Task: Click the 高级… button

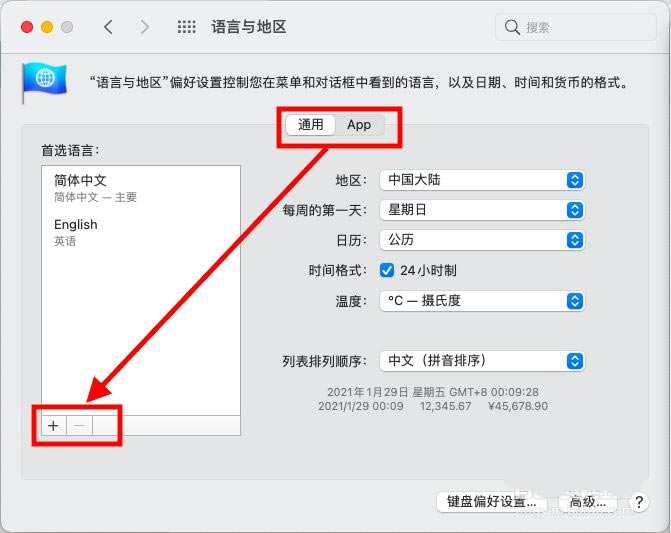Action: point(587,502)
